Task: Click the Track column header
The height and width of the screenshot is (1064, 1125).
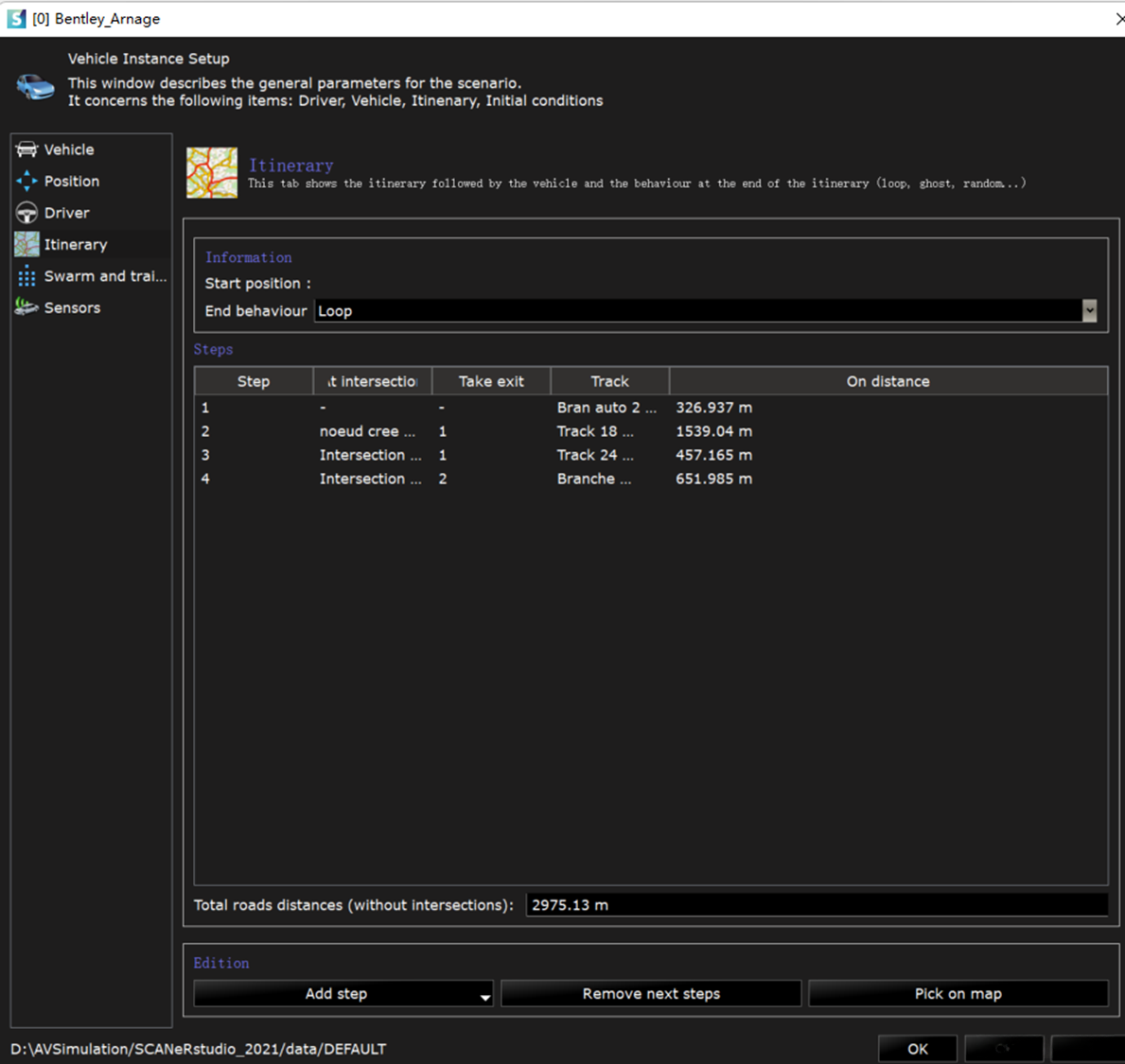Action: tap(610, 381)
